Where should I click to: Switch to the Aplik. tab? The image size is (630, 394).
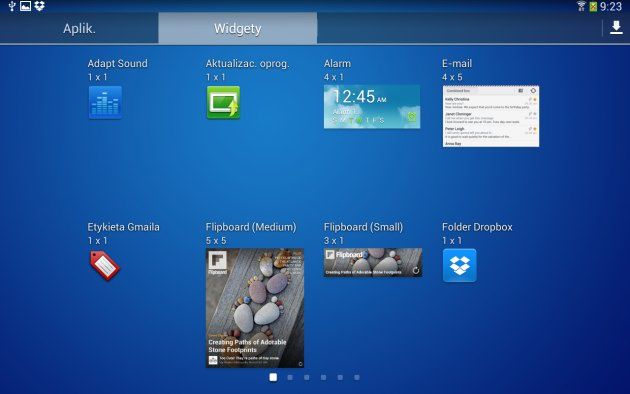tap(79, 29)
